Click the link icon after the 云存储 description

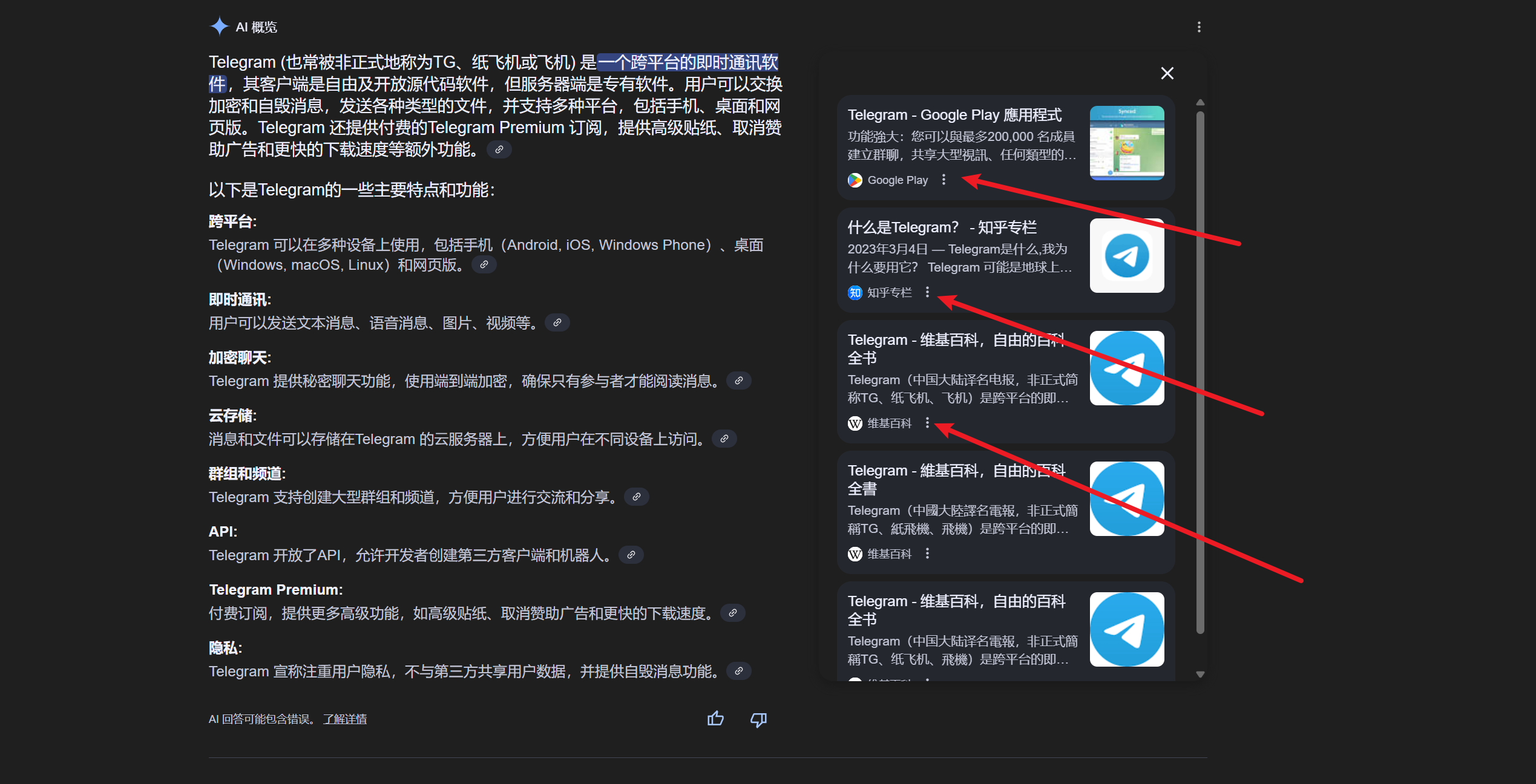[724, 439]
